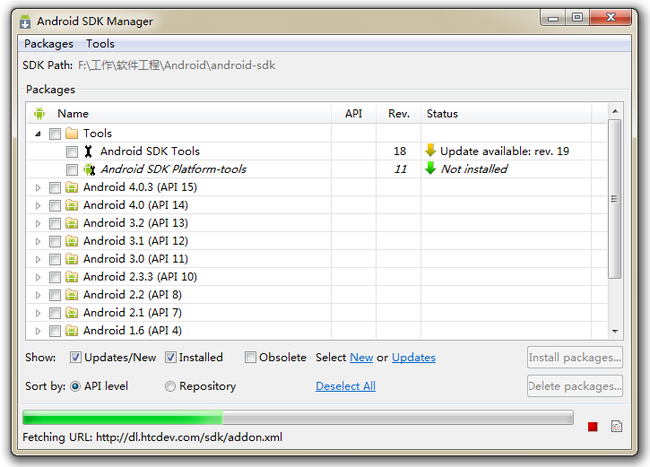
Task: Click the Delete packages... button
Action: [x=575, y=386]
